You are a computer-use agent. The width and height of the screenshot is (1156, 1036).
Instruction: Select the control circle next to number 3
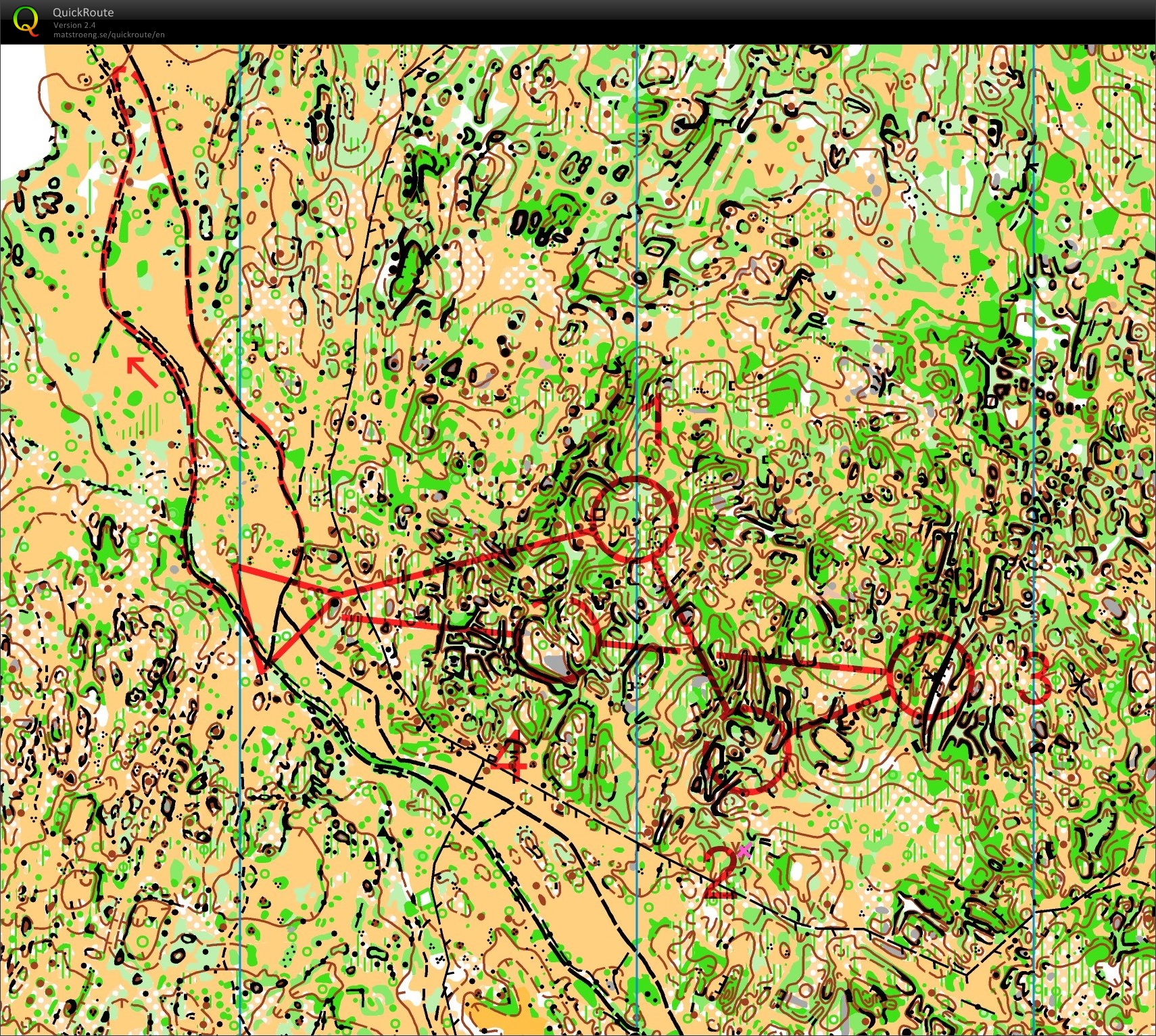point(931,676)
